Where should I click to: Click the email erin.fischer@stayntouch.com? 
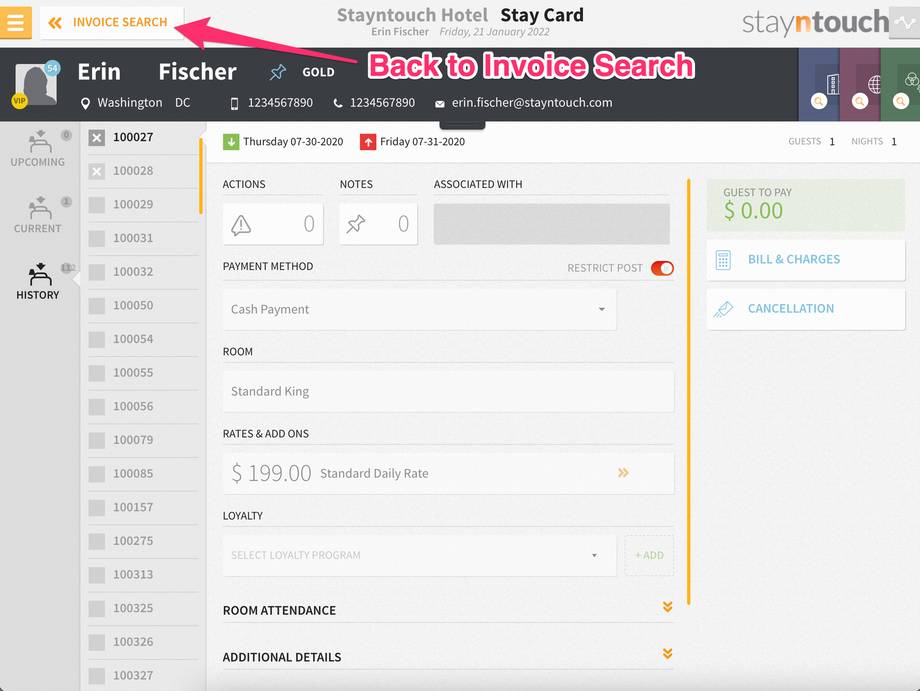(x=532, y=103)
